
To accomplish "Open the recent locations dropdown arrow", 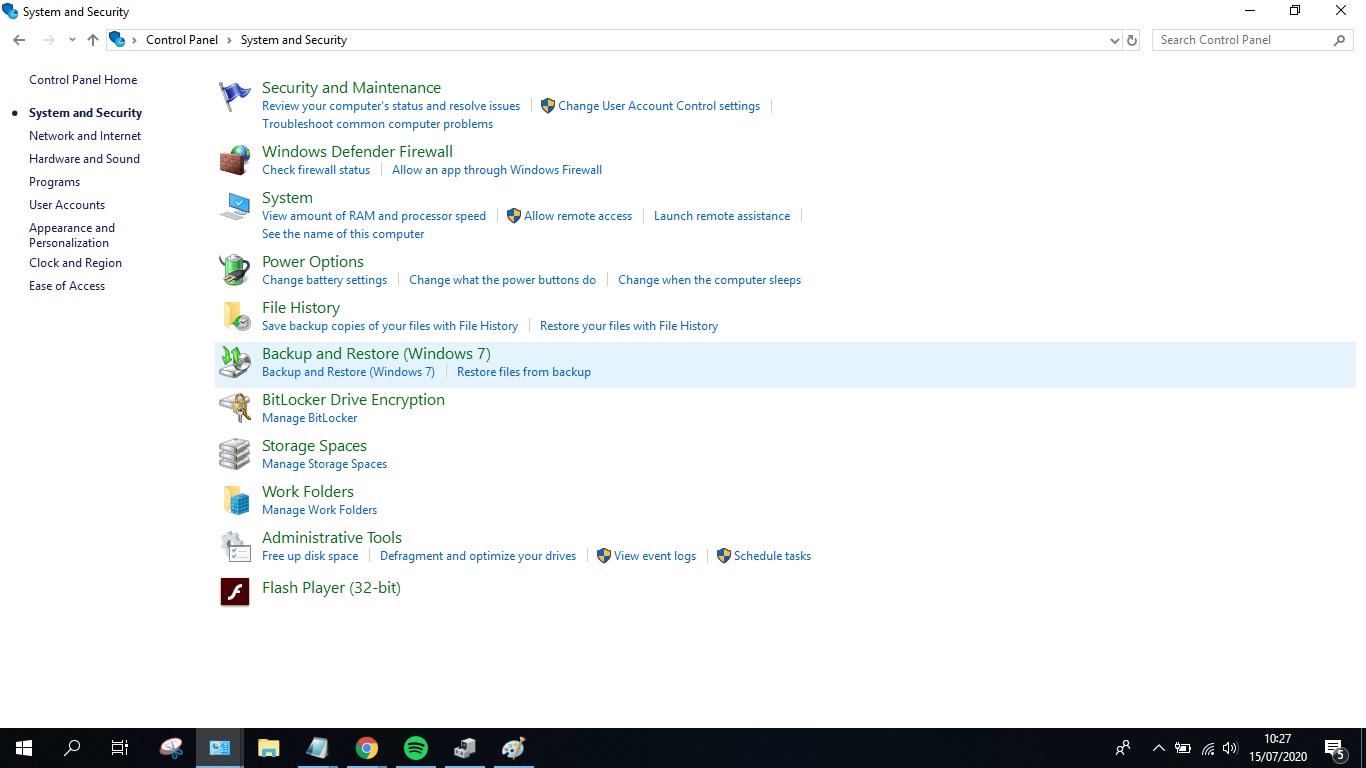I will pos(72,40).
